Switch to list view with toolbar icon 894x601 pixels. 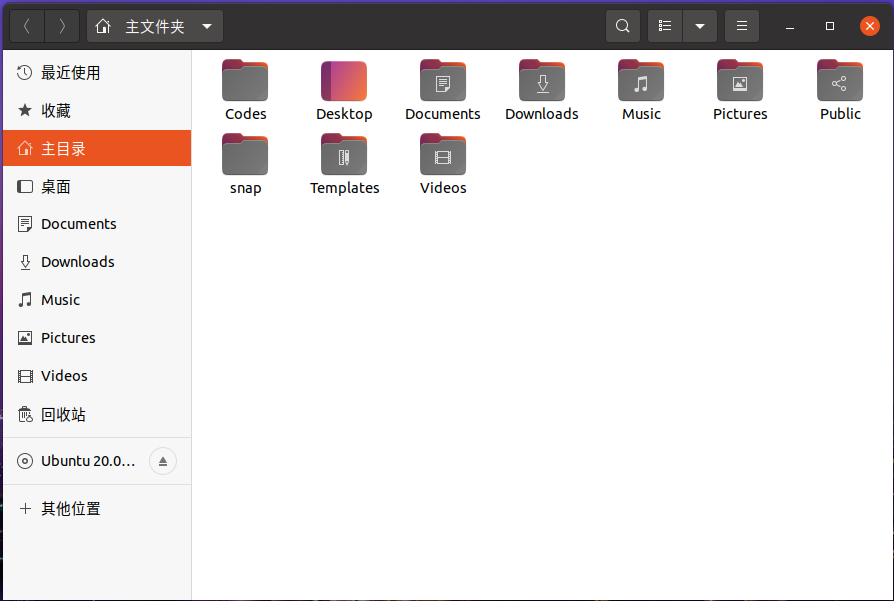665,26
